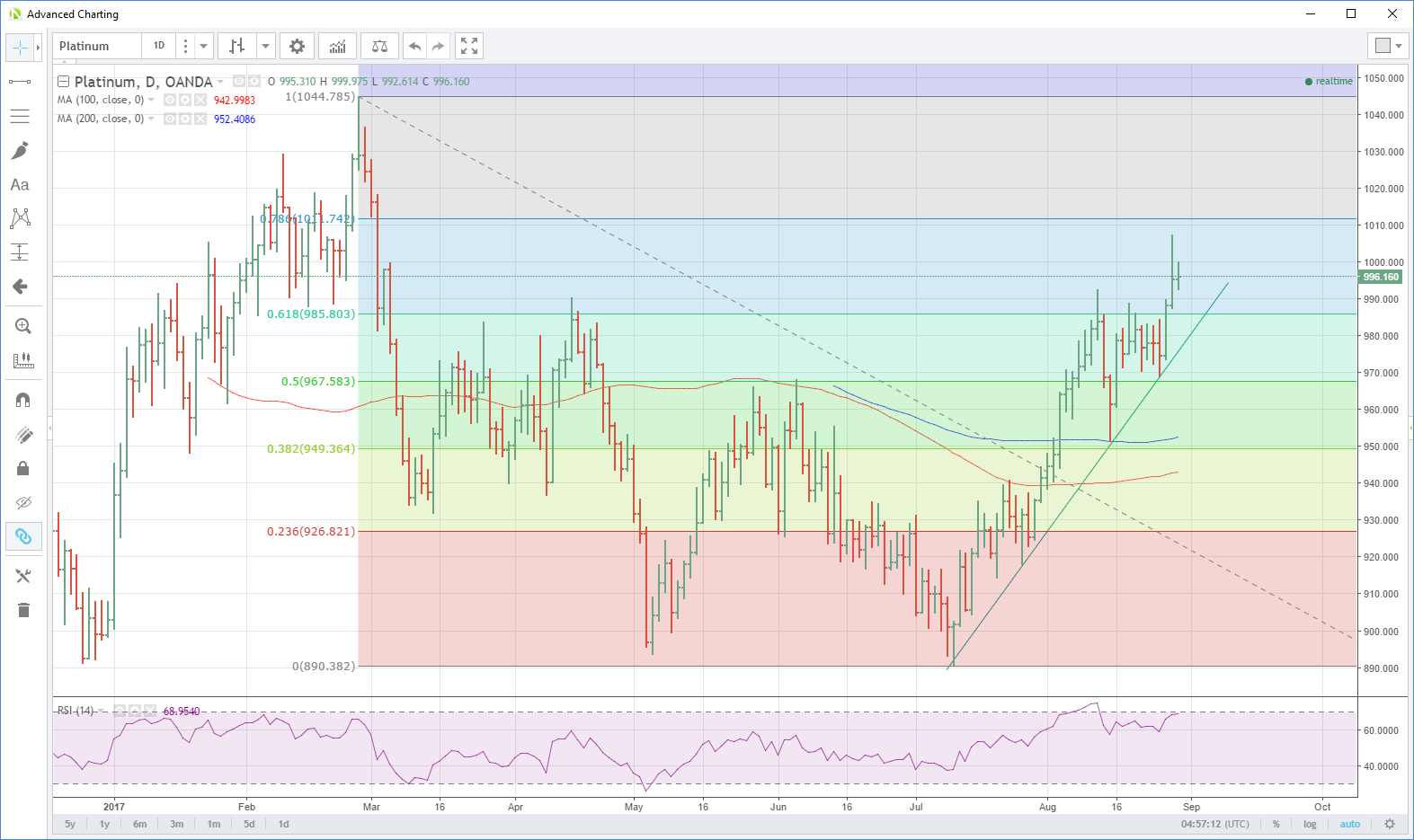Collapse the legend with minus box

64,81
